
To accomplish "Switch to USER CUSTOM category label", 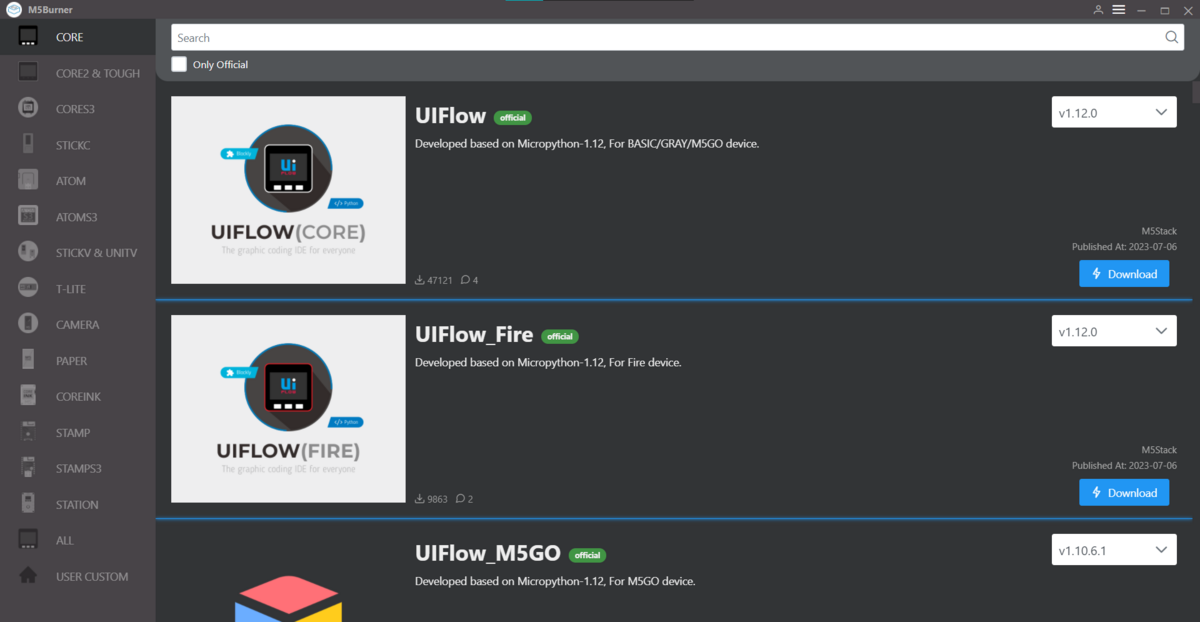I will pos(92,577).
